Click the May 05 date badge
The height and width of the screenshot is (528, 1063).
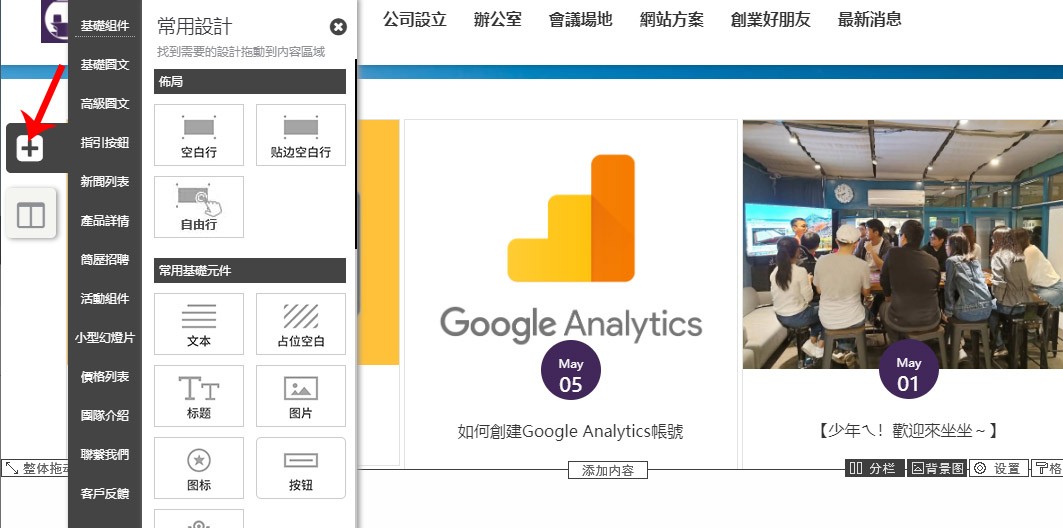571,370
